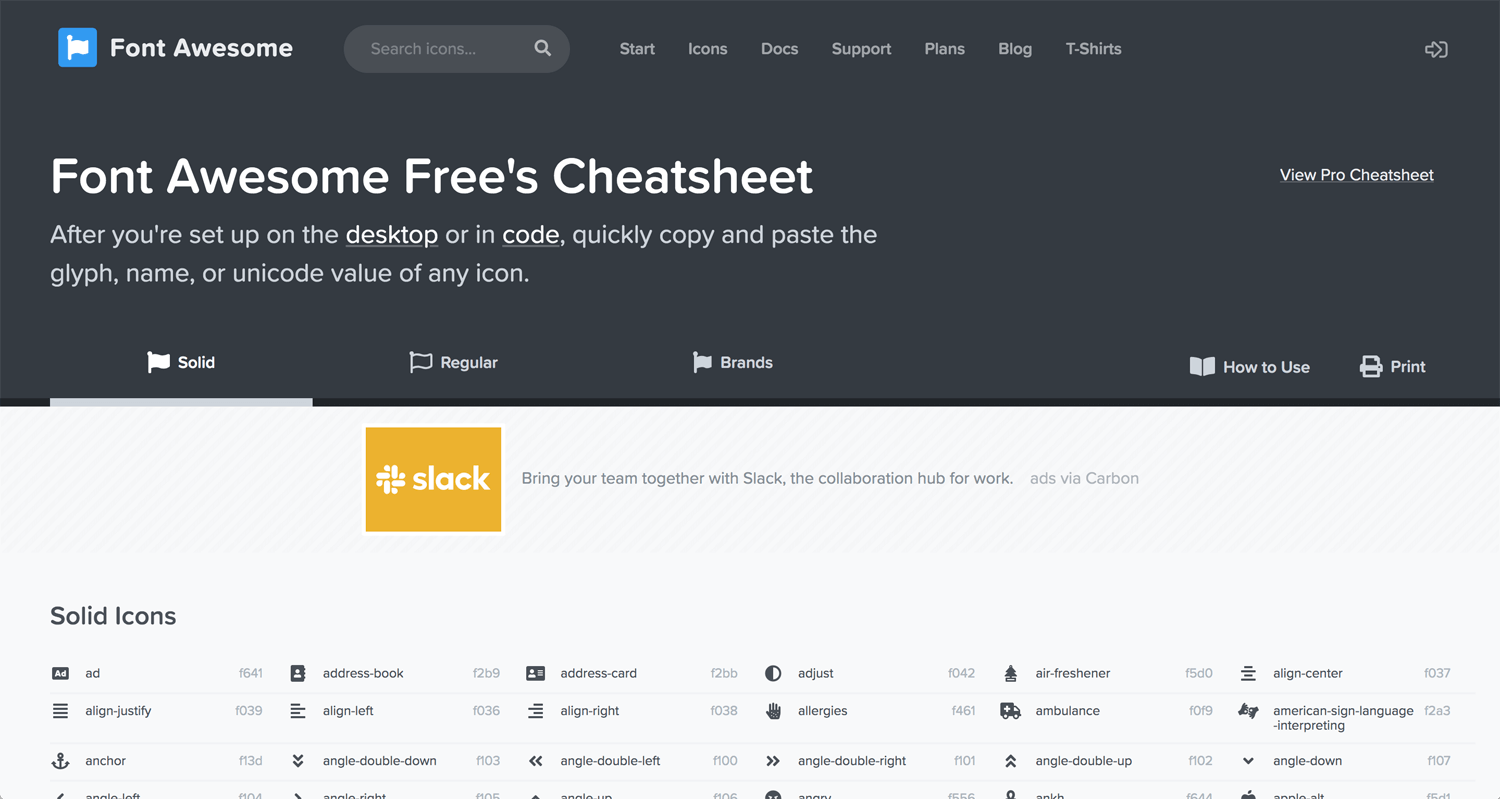1500x799 pixels.
Task: Select the unicode value f2bb
Action: pos(724,673)
